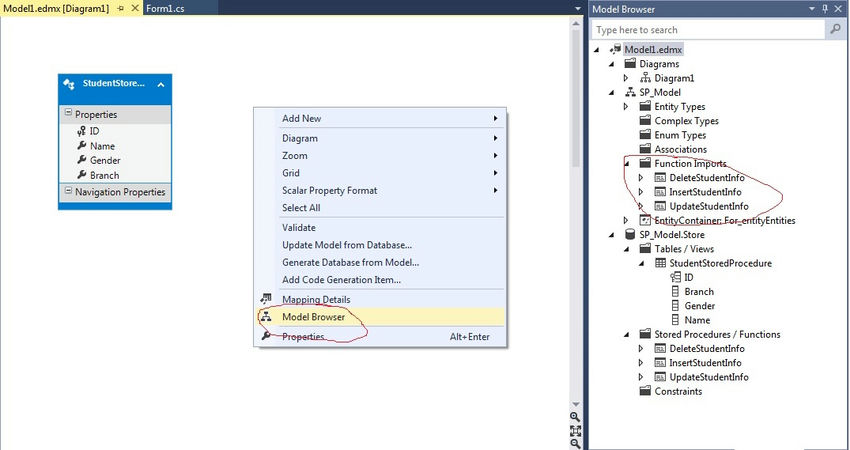Open Scalar Property Format submenu
Image resolution: width=850 pixels, height=450 pixels.
coord(391,190)
